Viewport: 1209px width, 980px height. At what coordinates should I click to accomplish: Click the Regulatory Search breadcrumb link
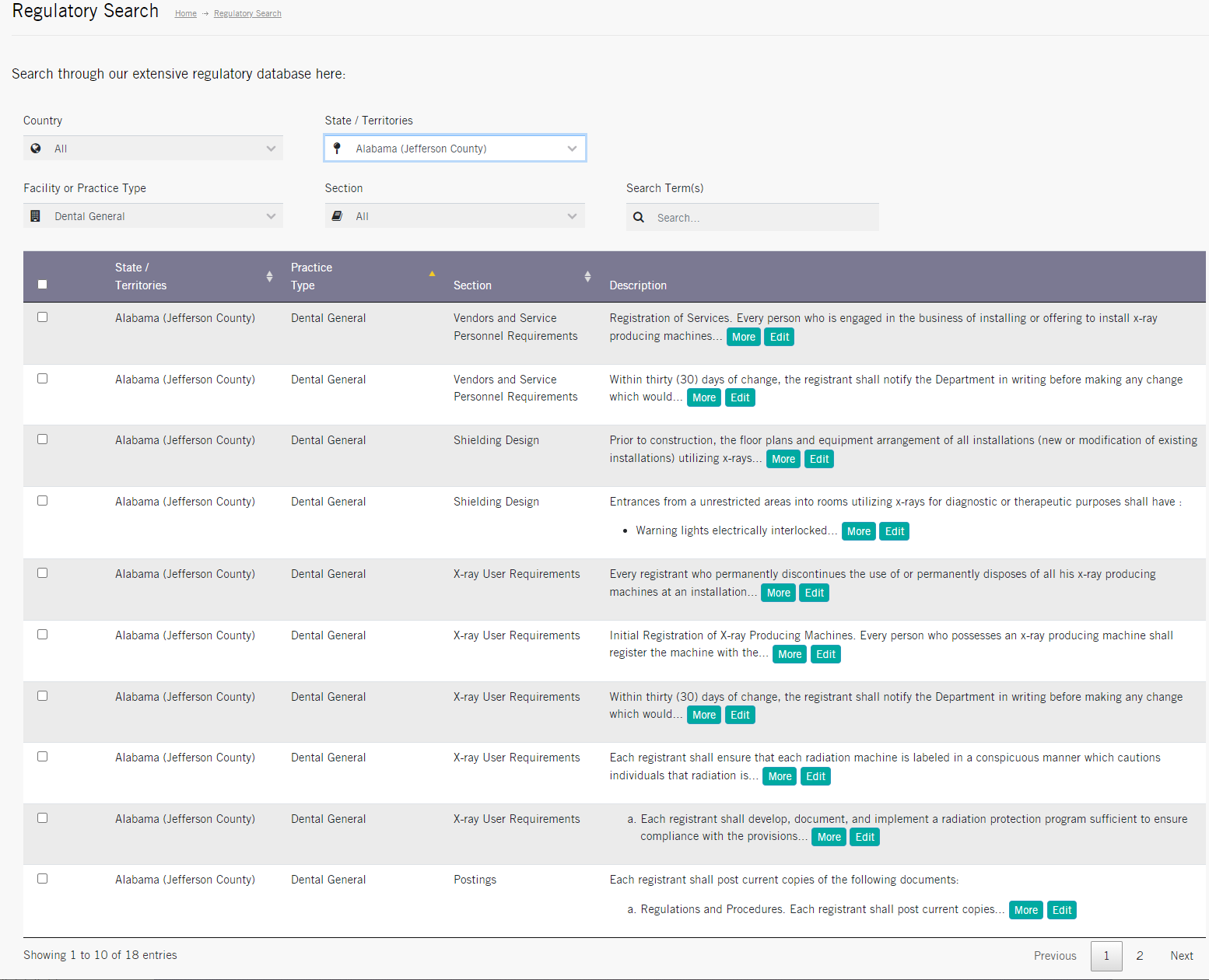[247, 13]
